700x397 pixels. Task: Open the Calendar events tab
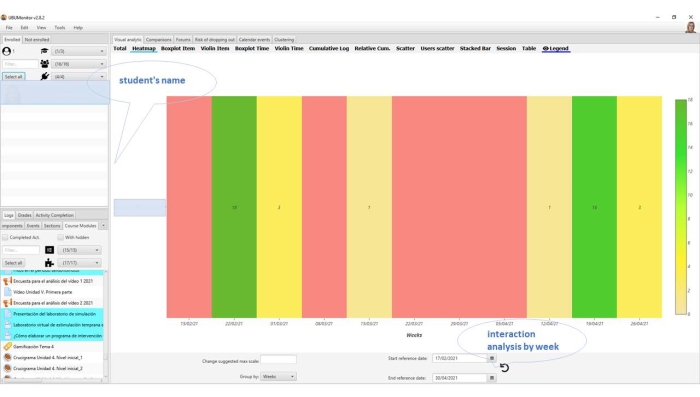click(x=254, y=40)
